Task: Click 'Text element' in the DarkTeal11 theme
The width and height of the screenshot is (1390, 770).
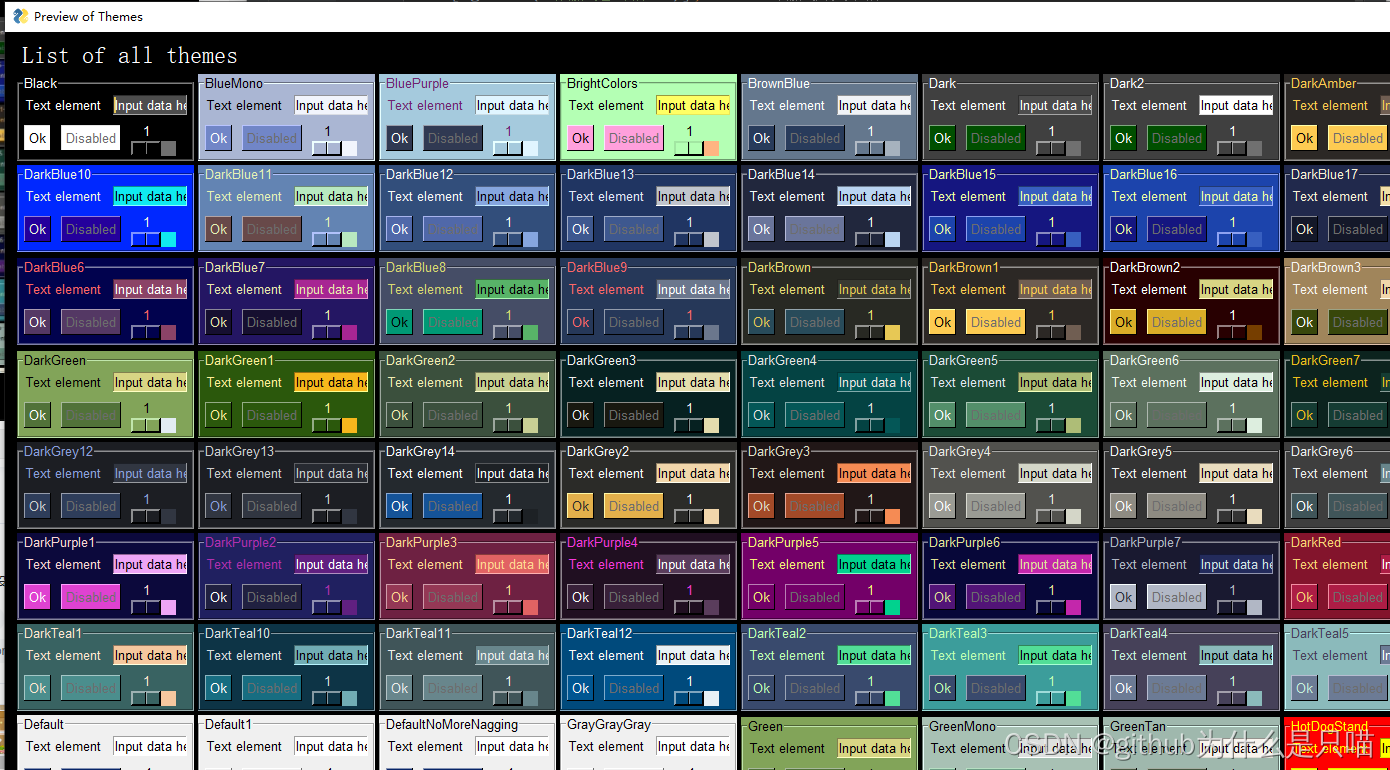Action: tap(426, 655)
